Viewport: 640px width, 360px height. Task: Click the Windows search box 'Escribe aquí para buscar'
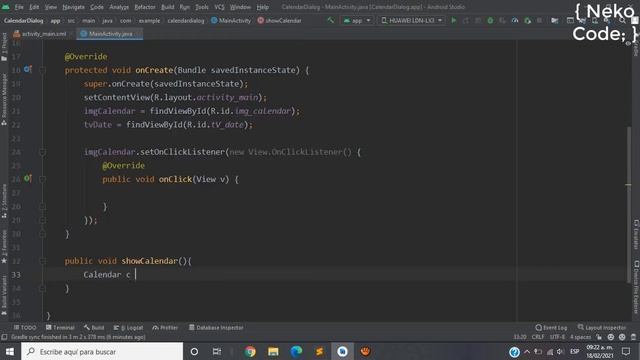(102, 351)
